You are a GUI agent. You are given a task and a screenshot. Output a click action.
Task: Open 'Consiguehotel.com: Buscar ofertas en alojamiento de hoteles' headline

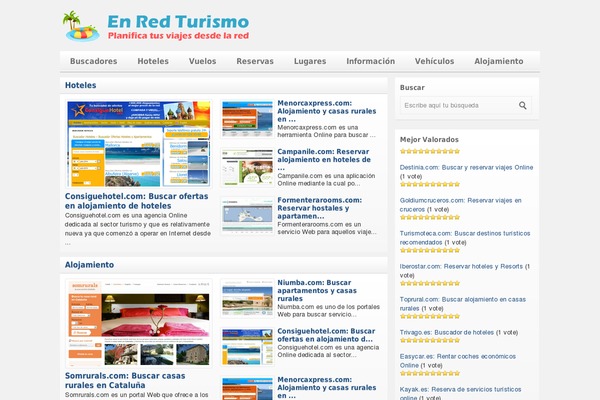(x=137, y=201)
